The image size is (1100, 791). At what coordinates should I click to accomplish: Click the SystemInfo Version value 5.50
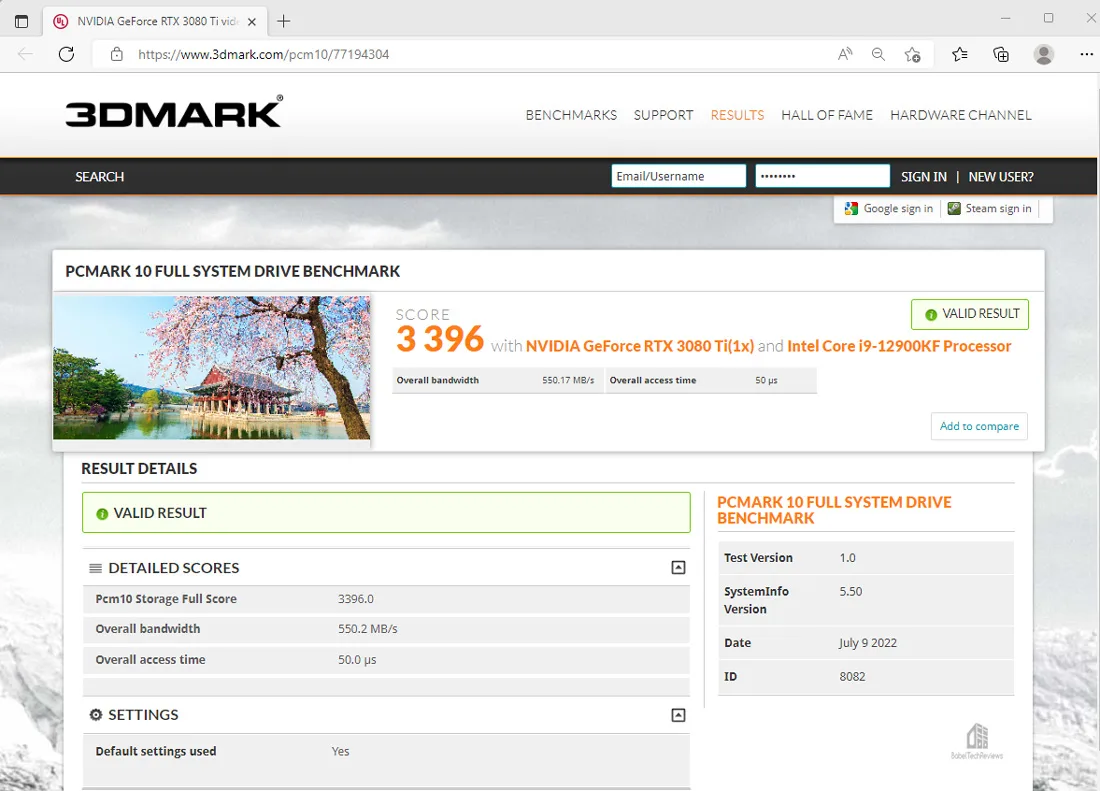pos(851,591)
